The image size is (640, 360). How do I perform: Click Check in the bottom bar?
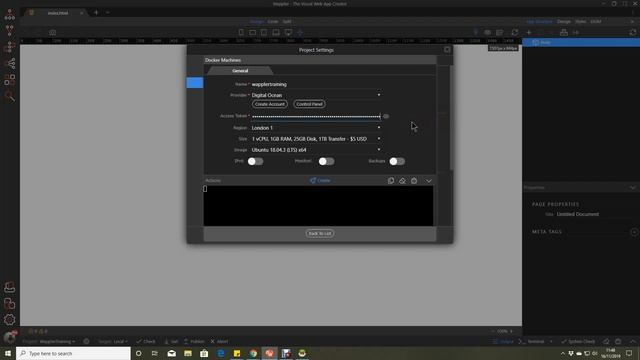point(146,341)
